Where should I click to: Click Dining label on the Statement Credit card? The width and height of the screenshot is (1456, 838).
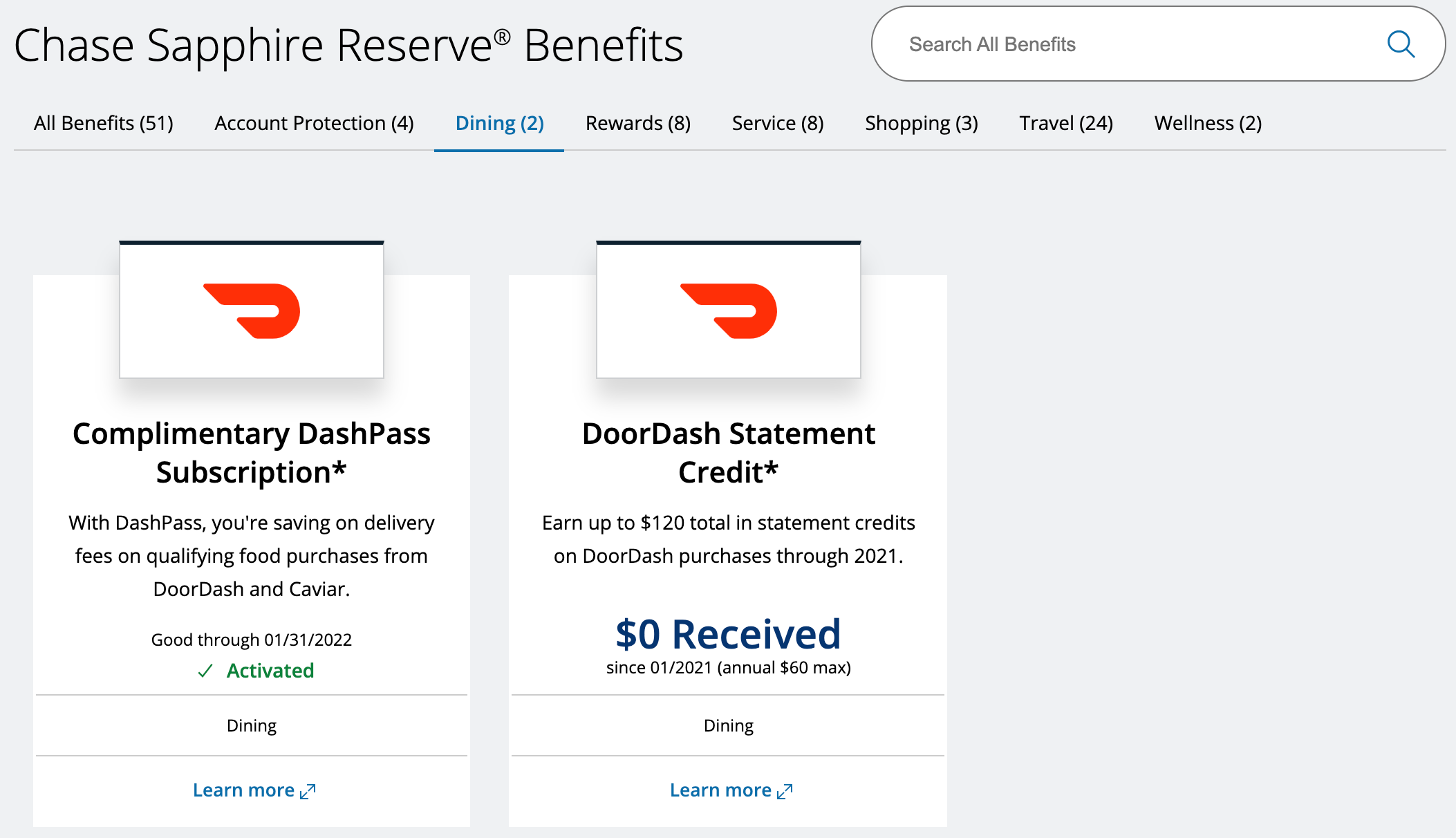(x=729, y=725)
